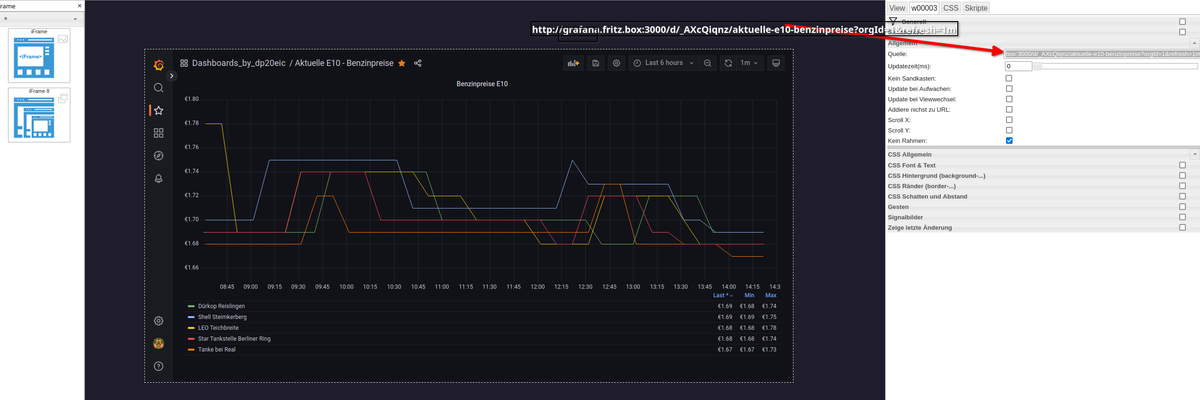Enable the Kein Sandkasten checkbox
This screenshot has width=1200, height=400.
(1009, 78)
